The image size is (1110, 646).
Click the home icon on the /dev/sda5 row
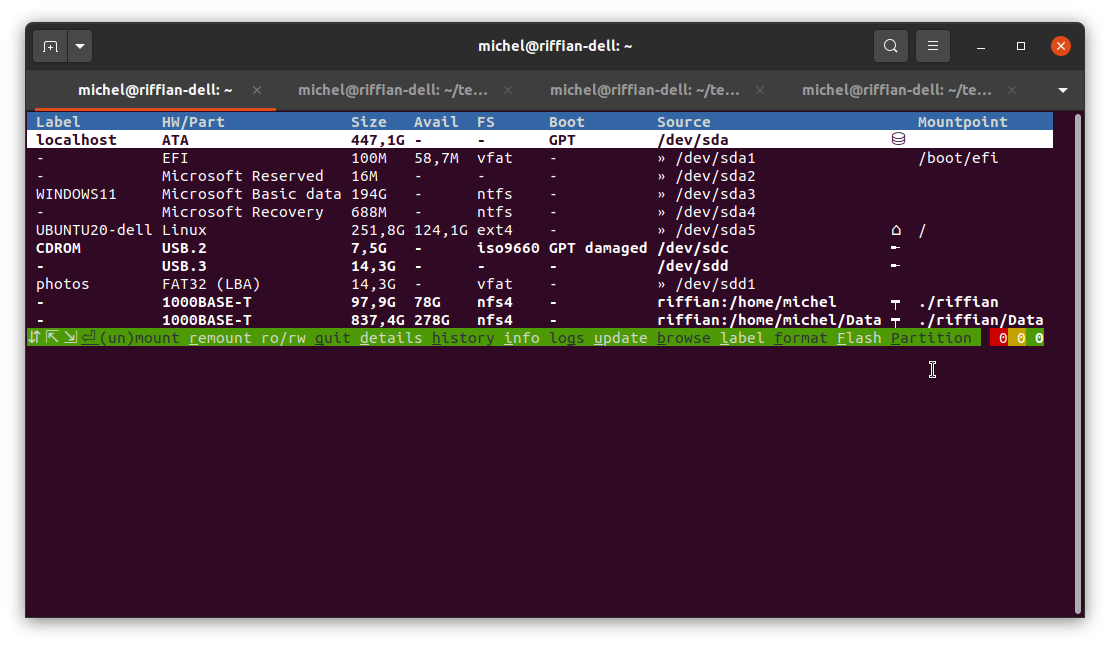(x=896, y=230)
